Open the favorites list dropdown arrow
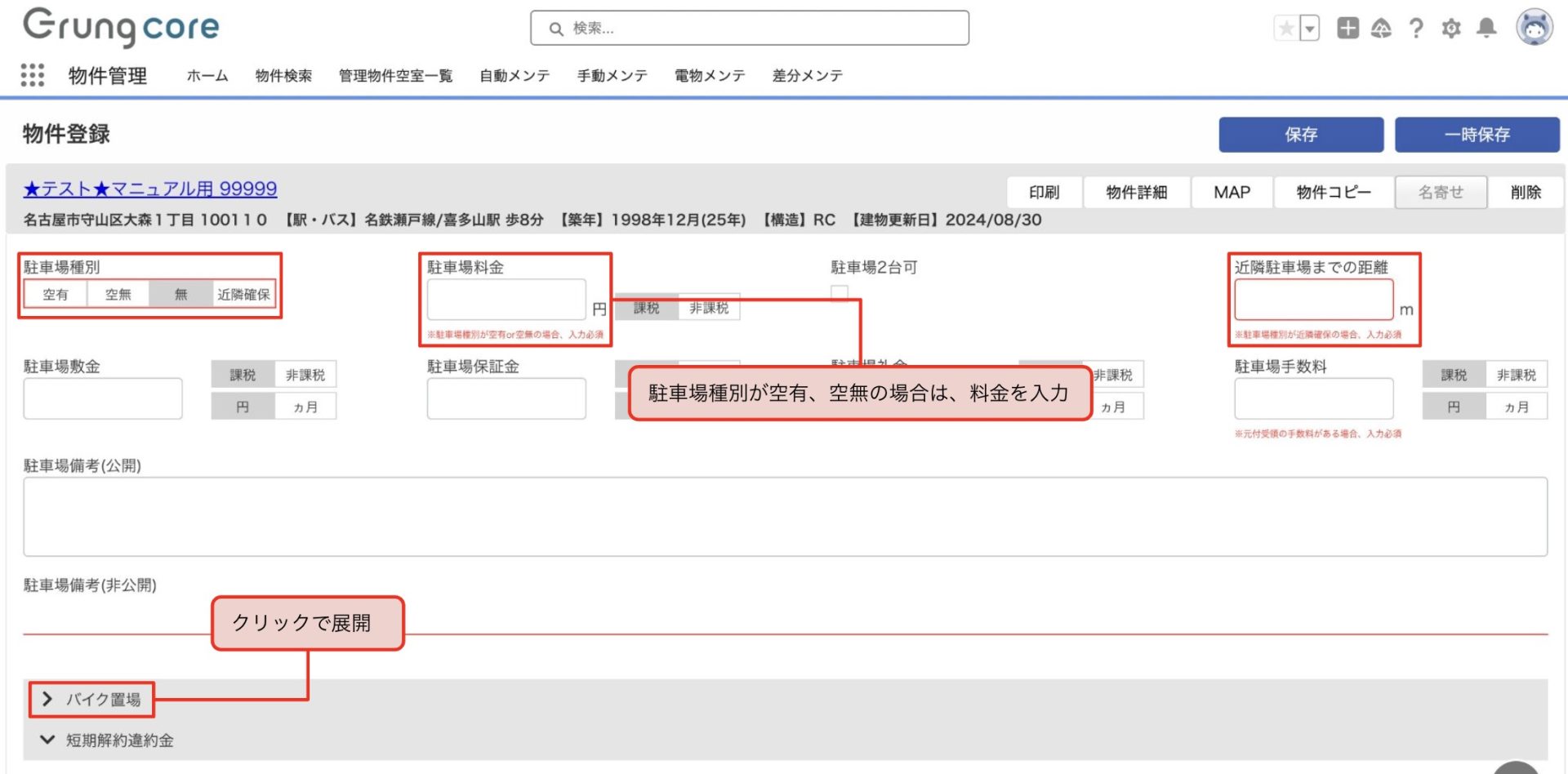 coord(1310,29)
